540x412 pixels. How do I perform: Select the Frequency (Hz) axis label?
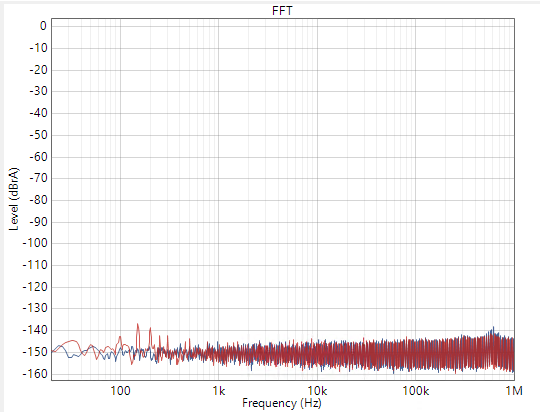coord(282,403)
